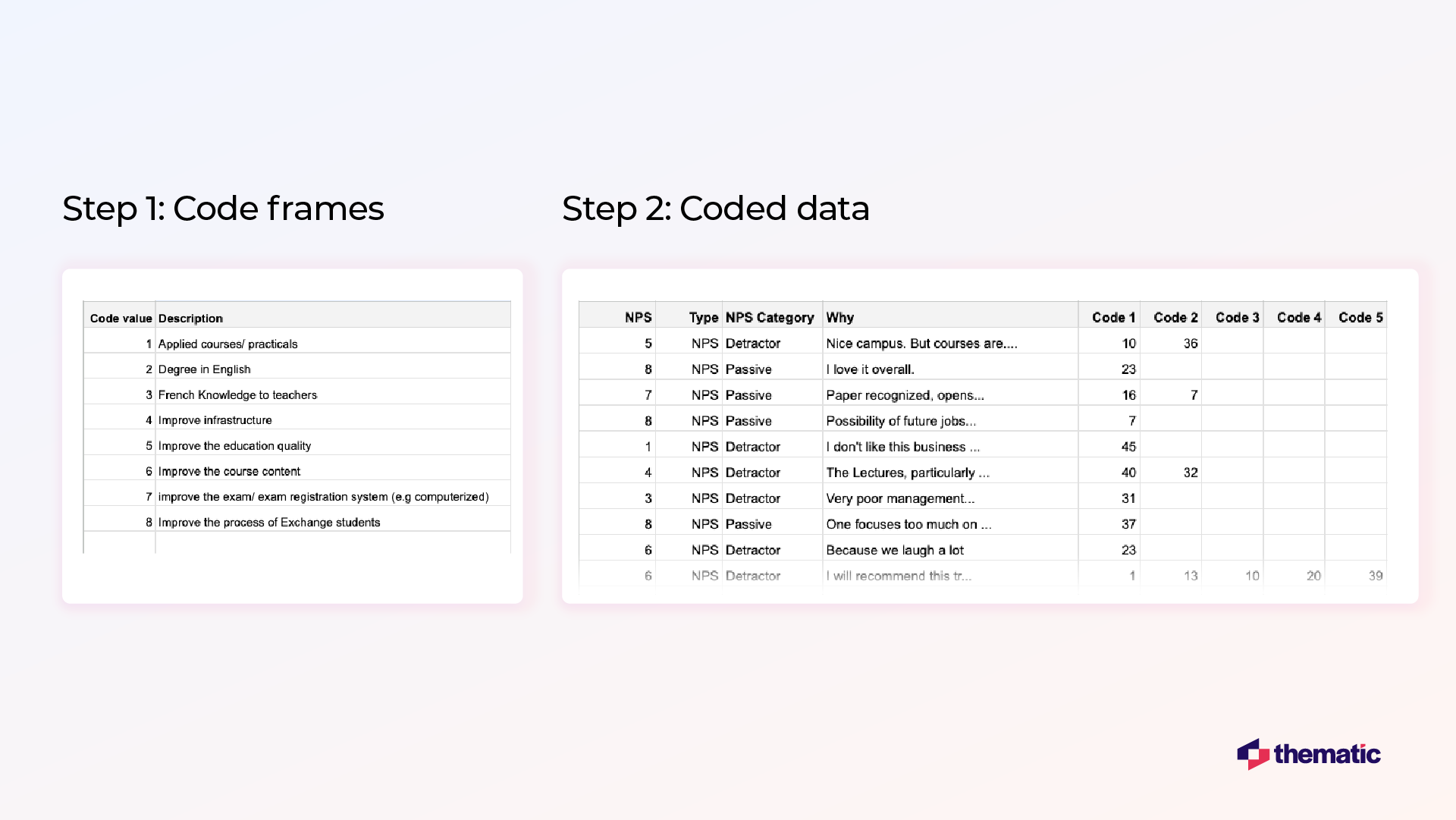The image size is (1456, 820).
Task: Select the 'Degree in English' description cell
Action: 204,369
